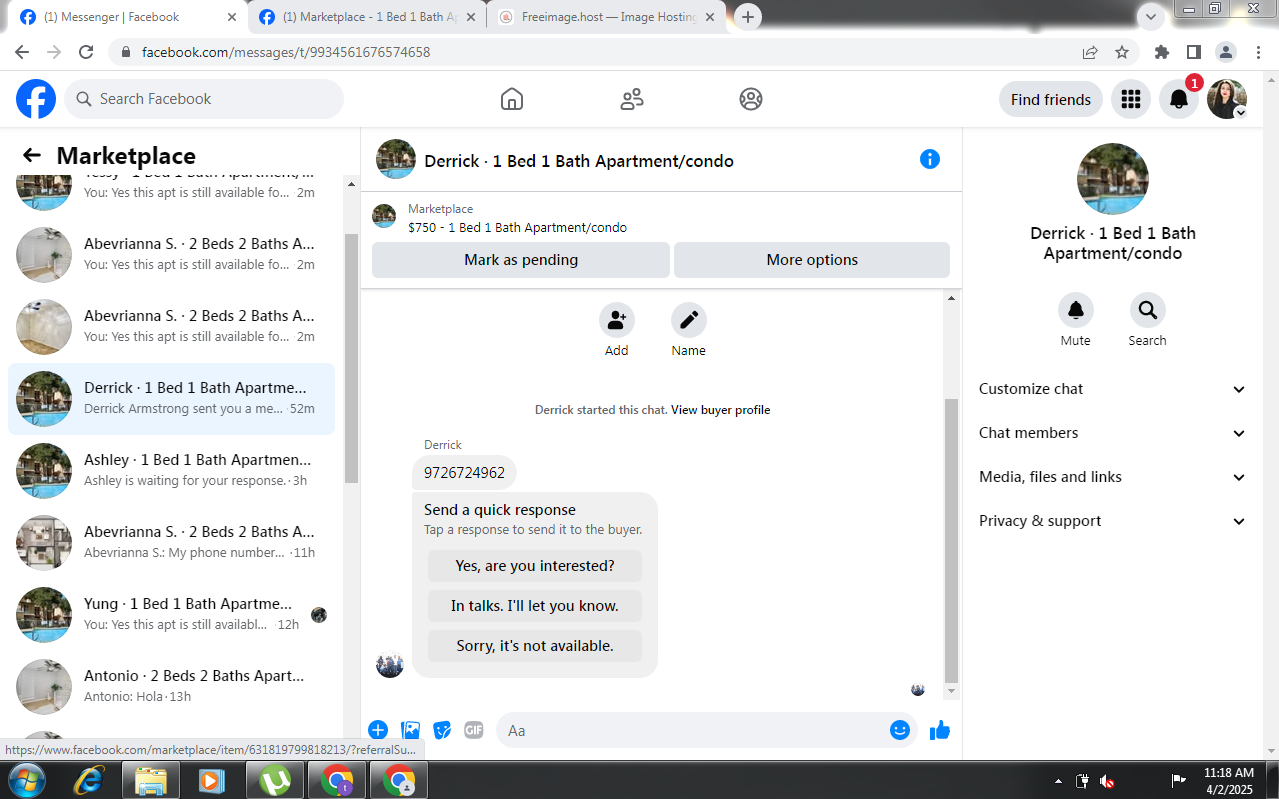Select Derrick conversation in the list

tap(172, 399)
